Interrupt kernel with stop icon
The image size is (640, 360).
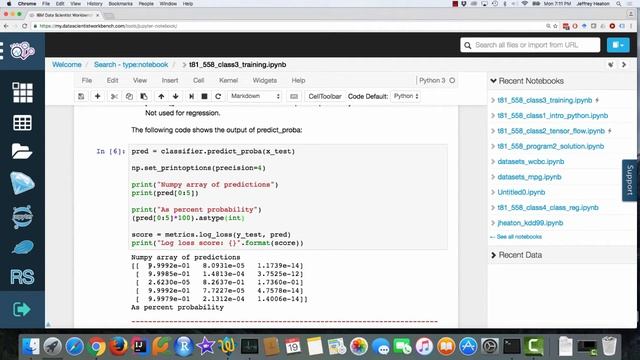(x=204, y=96)
